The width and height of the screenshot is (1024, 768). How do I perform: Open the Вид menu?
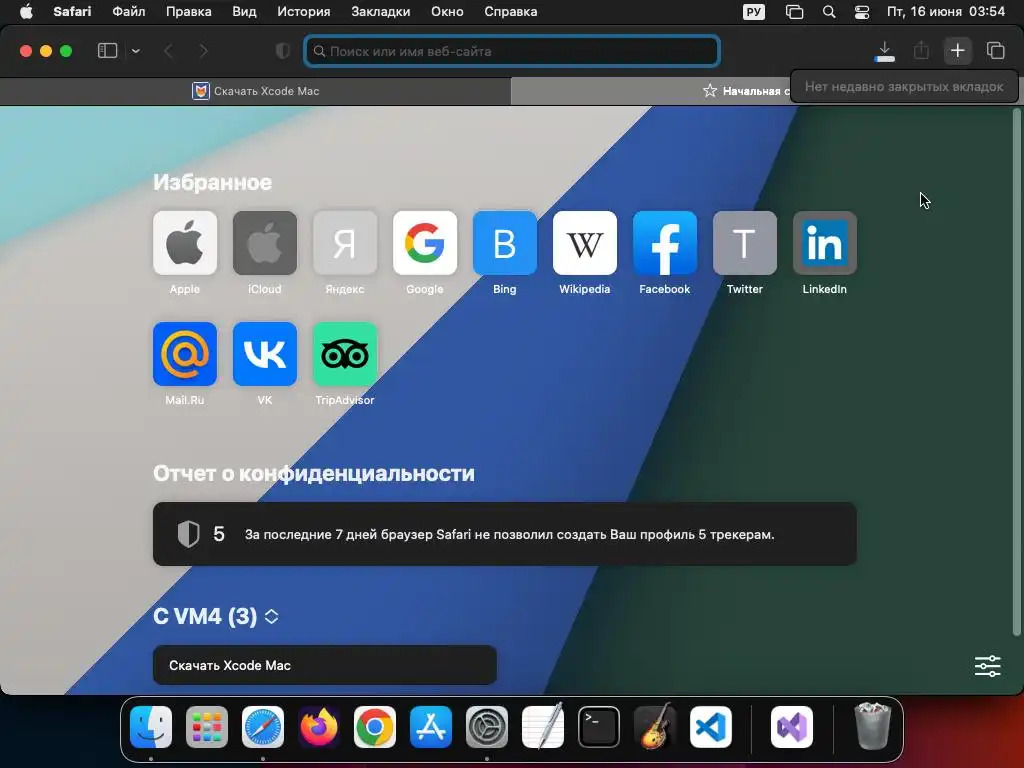(x=244, y=12)
